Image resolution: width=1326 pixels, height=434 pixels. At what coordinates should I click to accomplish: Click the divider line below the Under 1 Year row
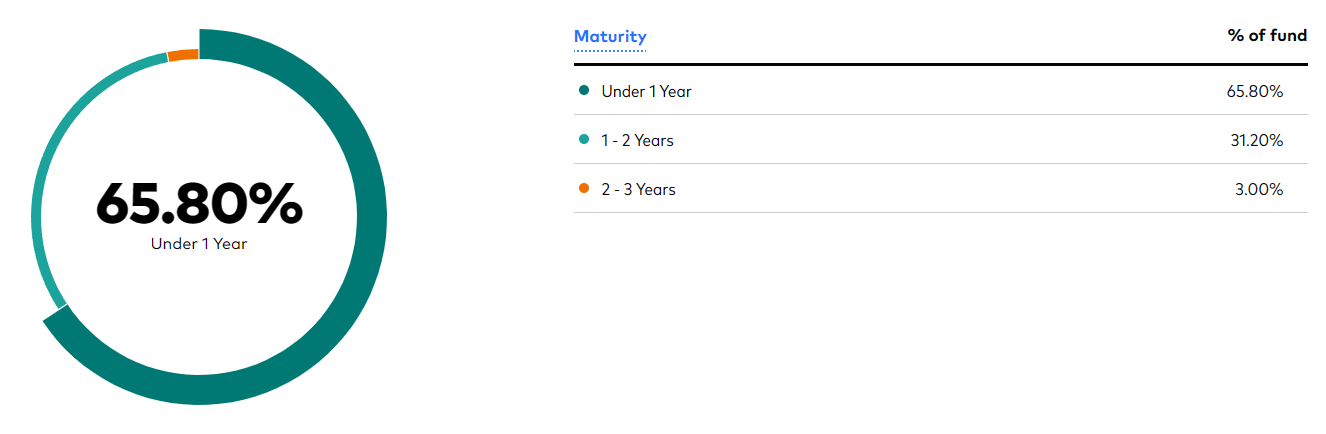(940, 115)
